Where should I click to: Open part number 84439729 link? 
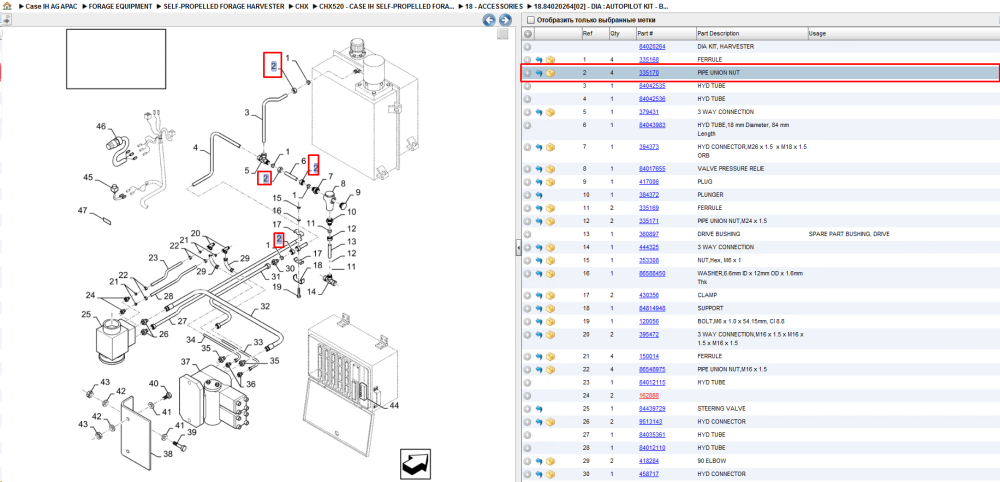coord(652,409)
